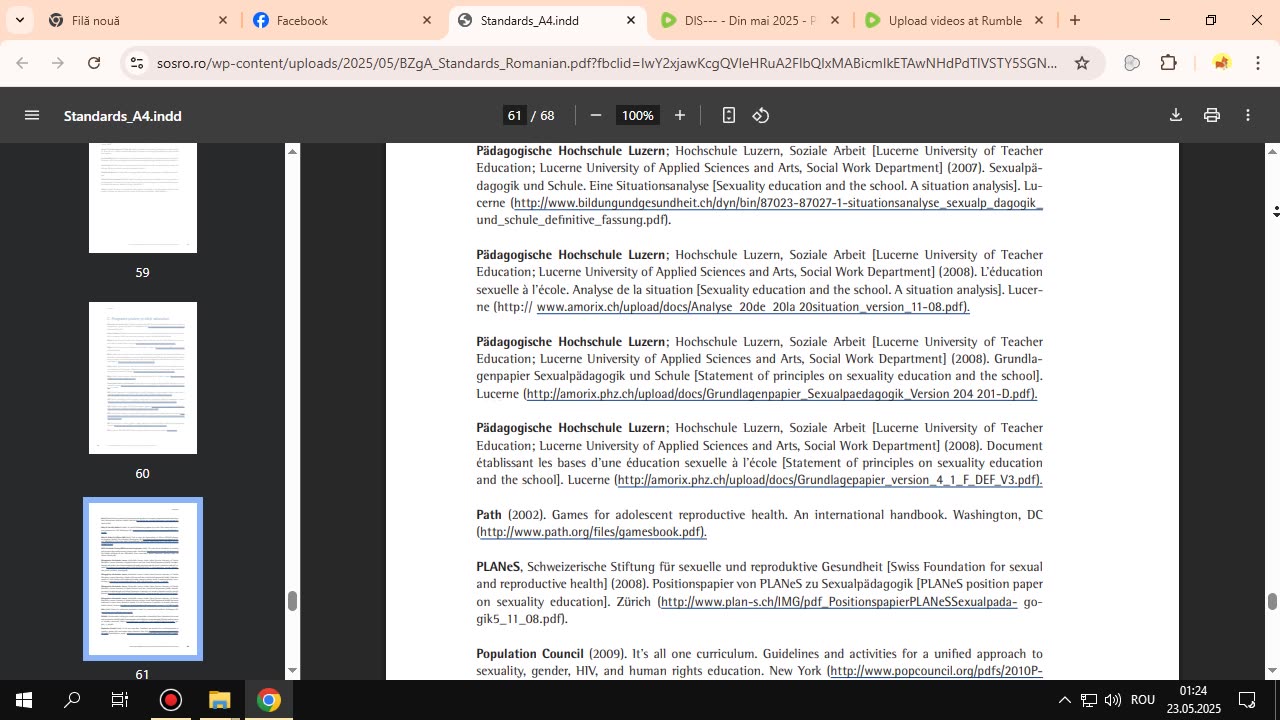Click the Fit to page icon
Screen dimensions: 1280x720
pyautogui.click(x=729, y=115)
